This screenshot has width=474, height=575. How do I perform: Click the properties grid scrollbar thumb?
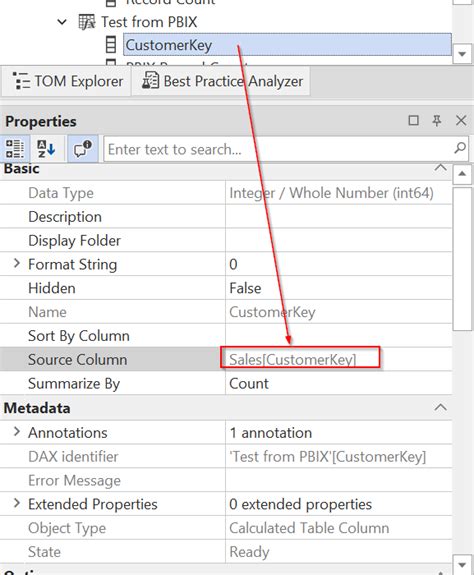click(462, 259)
